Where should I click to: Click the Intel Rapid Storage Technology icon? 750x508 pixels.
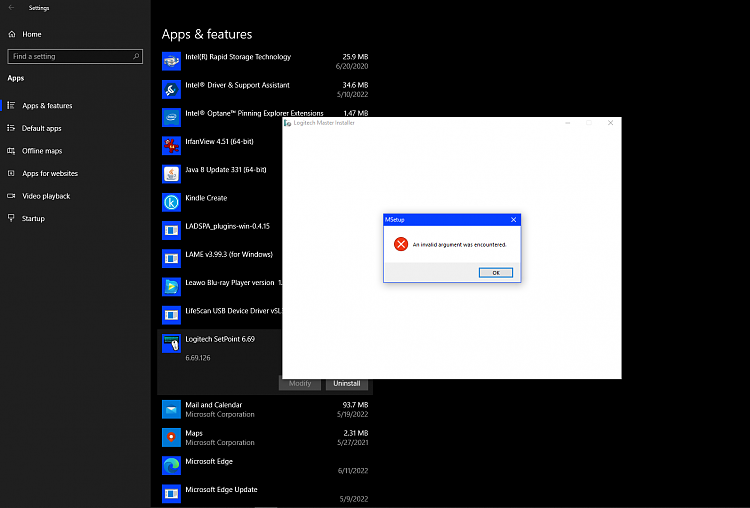point(171,61)
